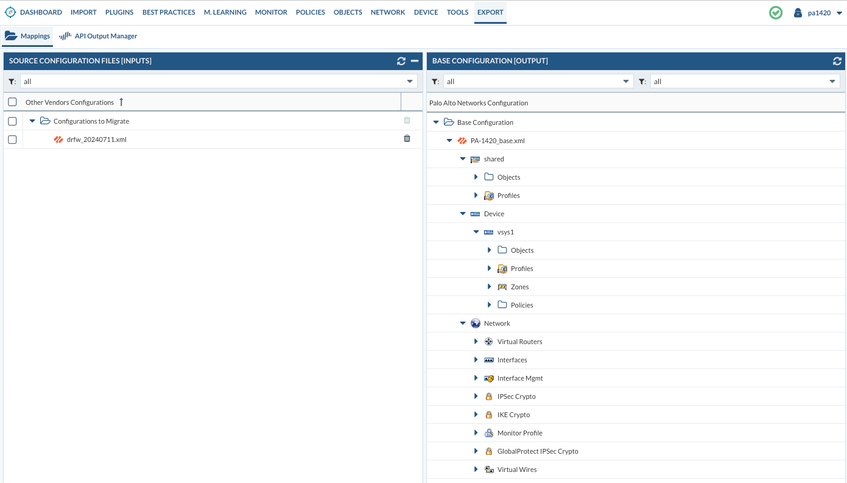The height and width of the screenshot is (483, 847).
Task: Open the IMPORT menu
Action: (x=83, y=12)
